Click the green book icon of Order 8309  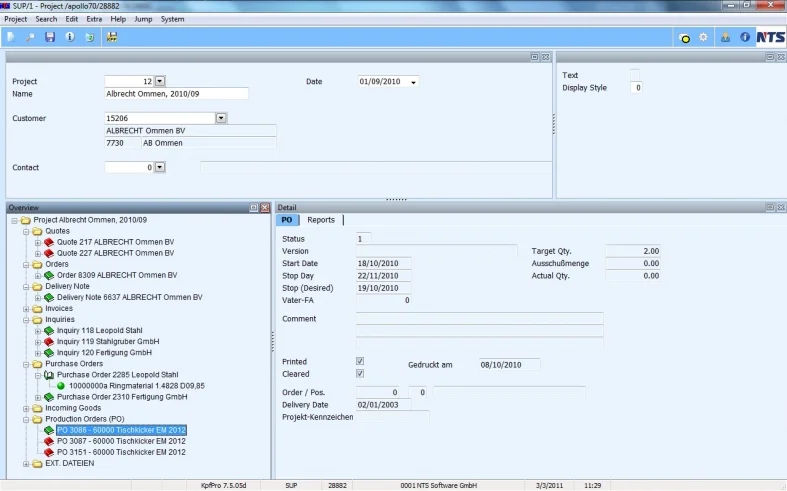coord(49,276)
